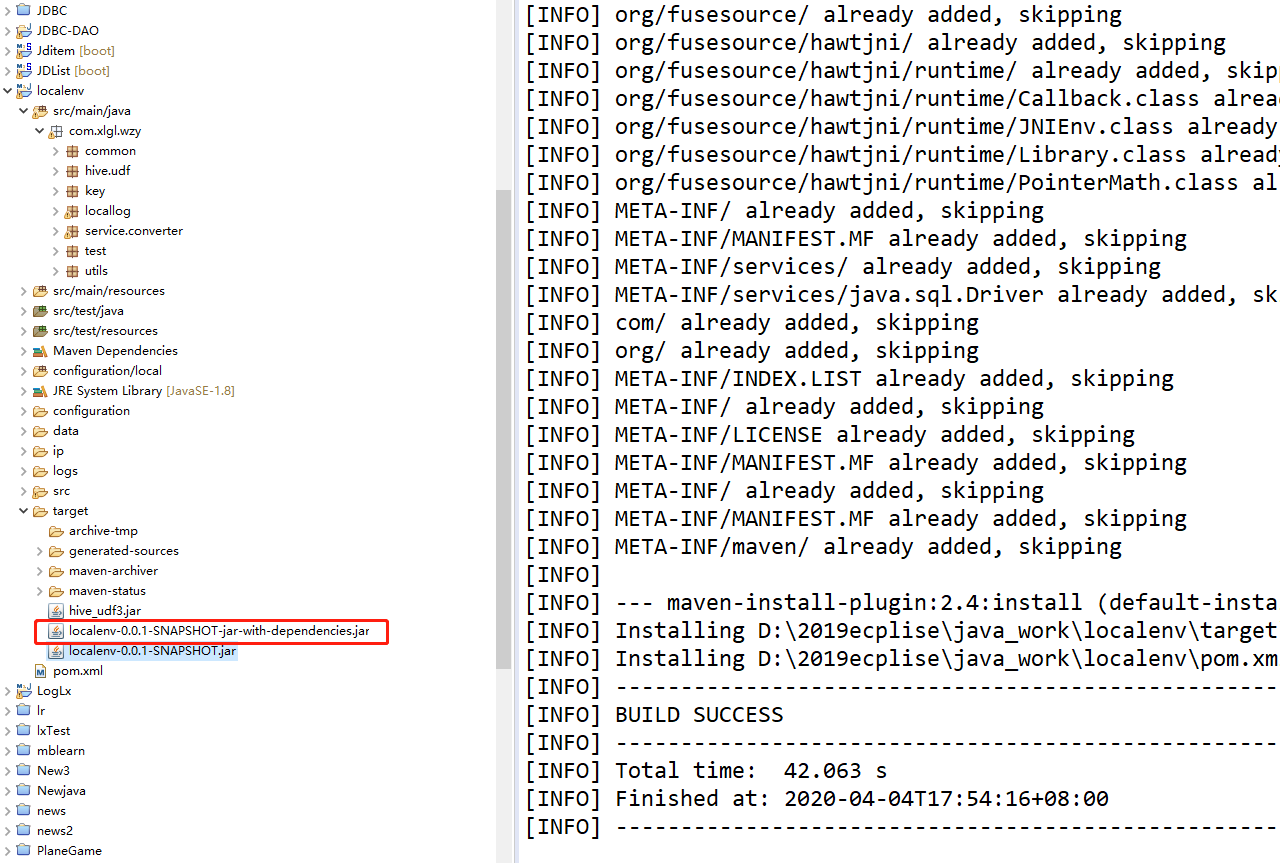The width and height of the screenshot is (1280, 863).
Task: Select localenv-0.0.1-SNAPSHOT-jar-with-dependencies.jar file
Action: 219,631
